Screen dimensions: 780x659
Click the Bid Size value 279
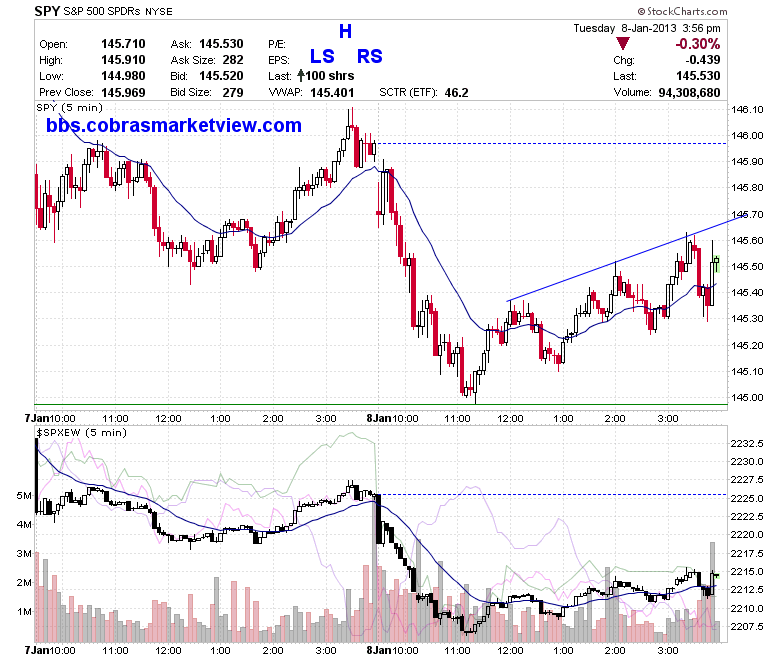233,93
